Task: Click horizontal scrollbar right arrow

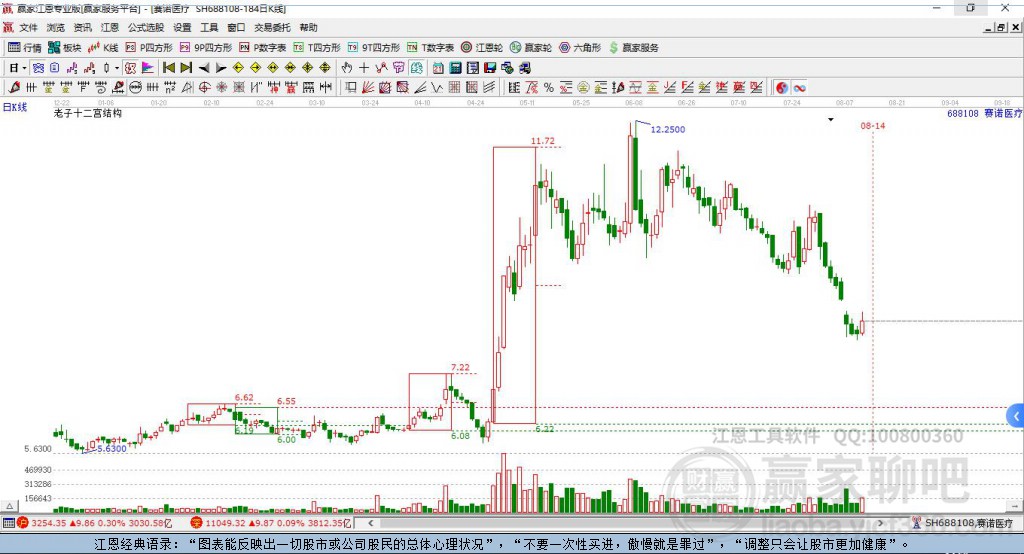Action: click(880, 523)
